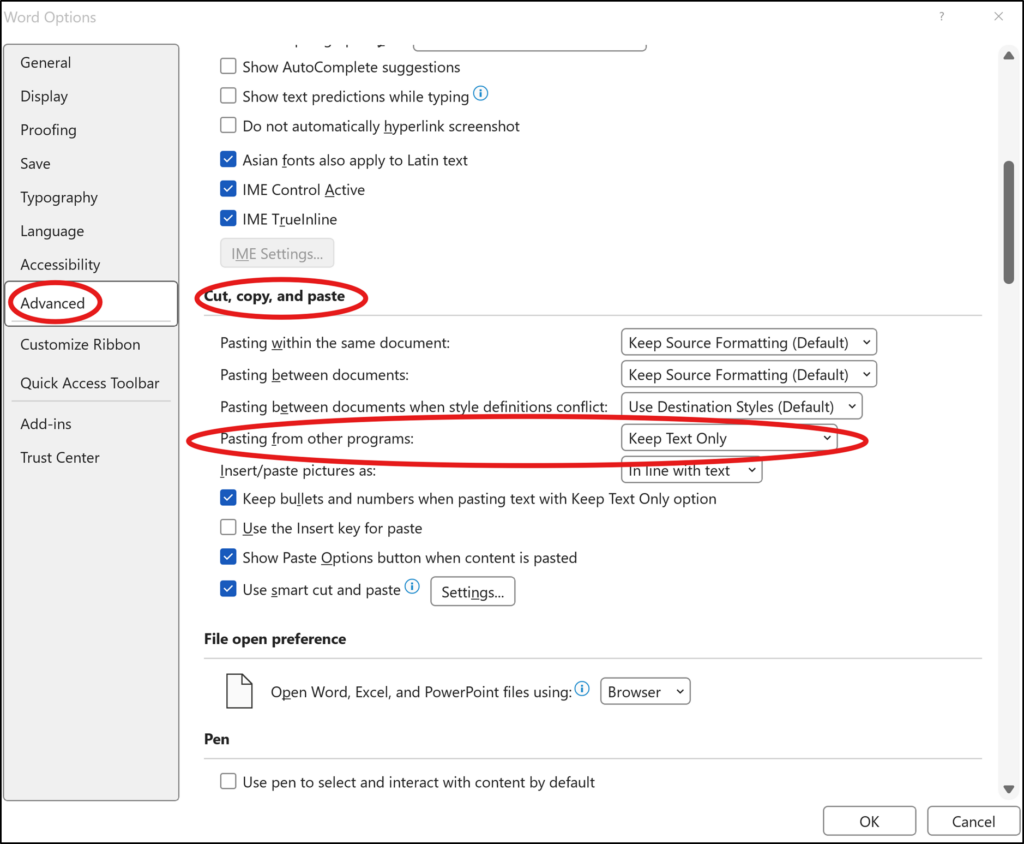Click the info icon near Open files using setting

[582, 688]
